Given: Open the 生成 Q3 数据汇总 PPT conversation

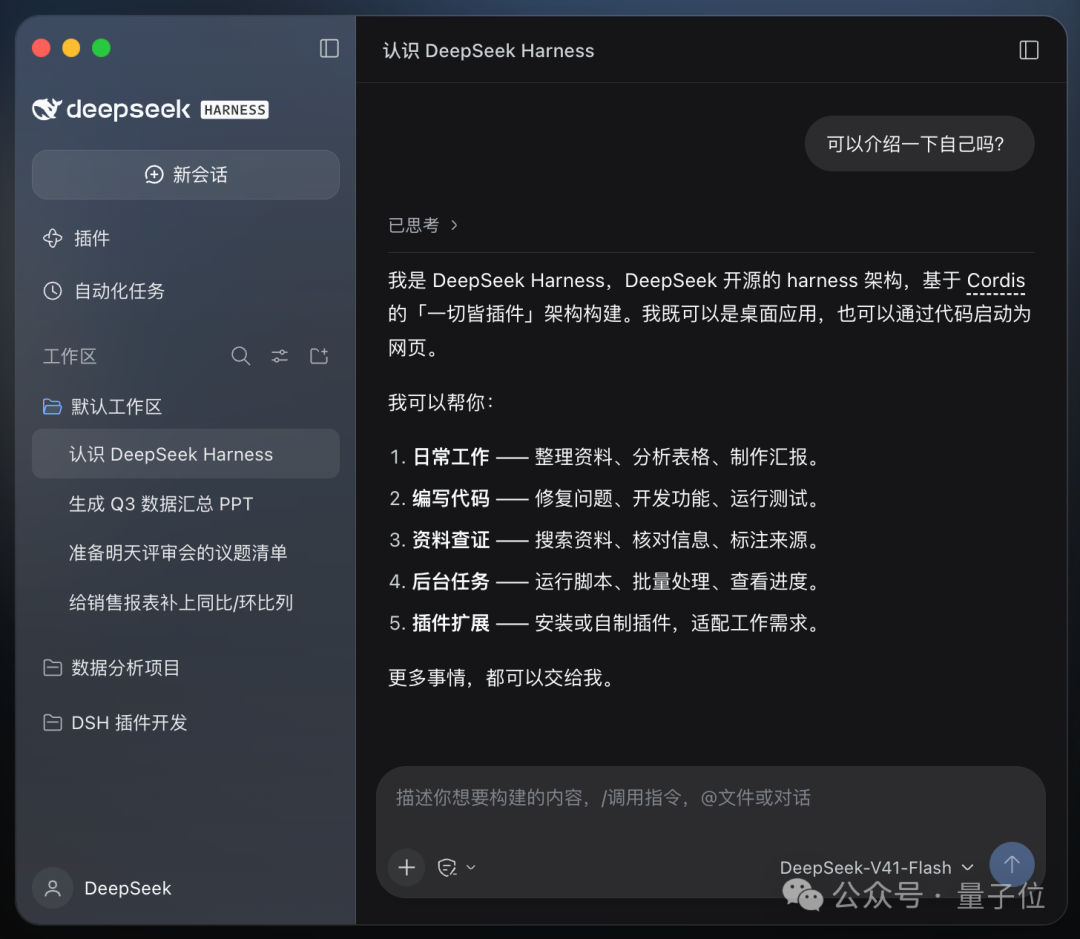Looking at the screenshot, I should point(161,504).
